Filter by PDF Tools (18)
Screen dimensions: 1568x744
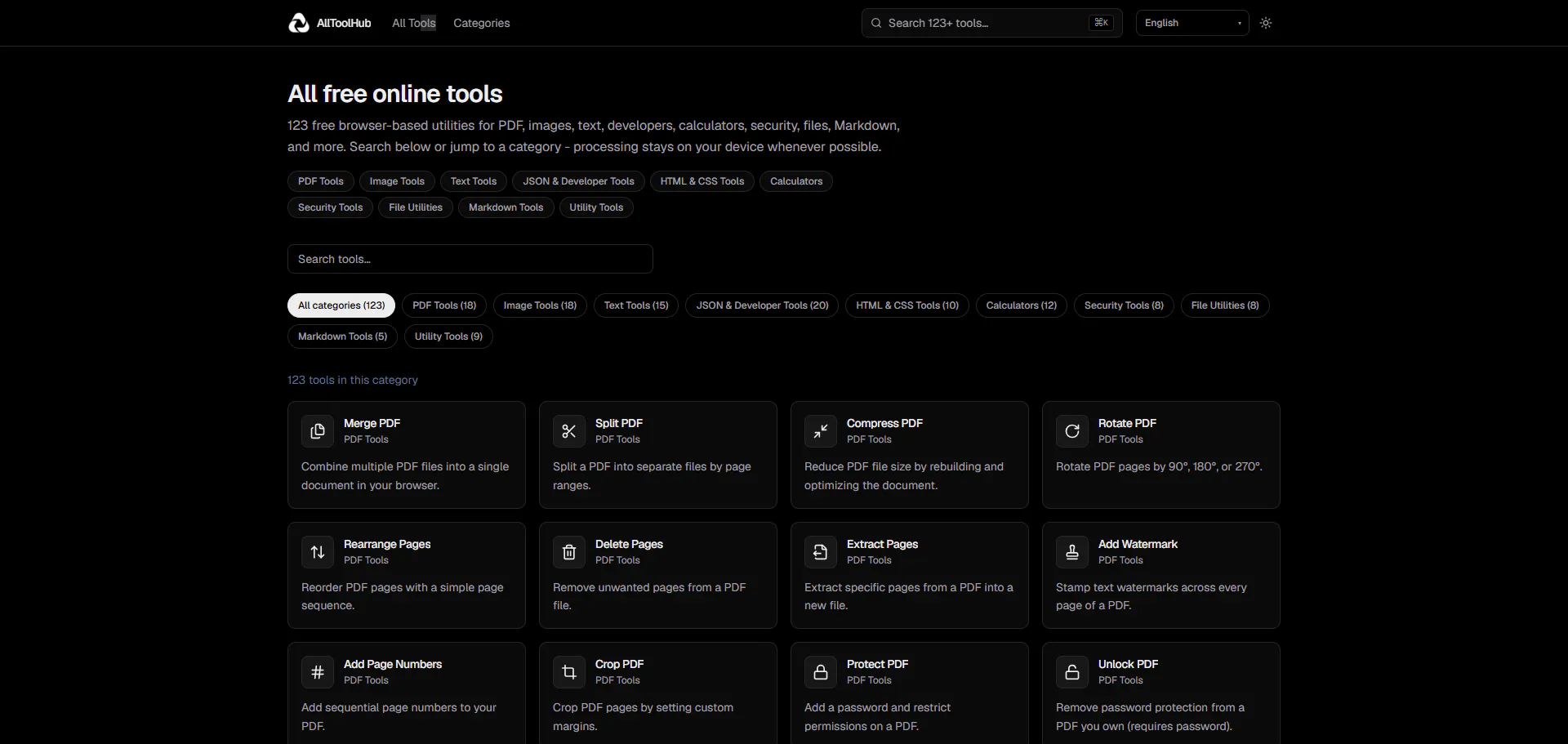click(x=444, y=305)
